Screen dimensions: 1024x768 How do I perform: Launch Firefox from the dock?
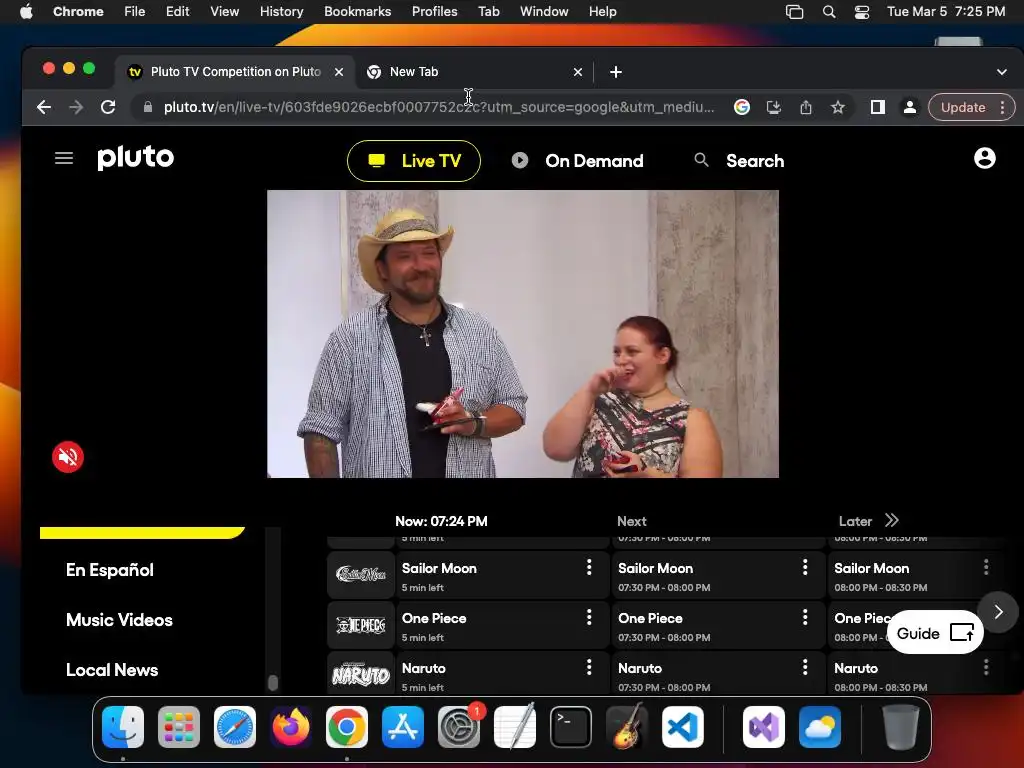[x=291, y=727]
